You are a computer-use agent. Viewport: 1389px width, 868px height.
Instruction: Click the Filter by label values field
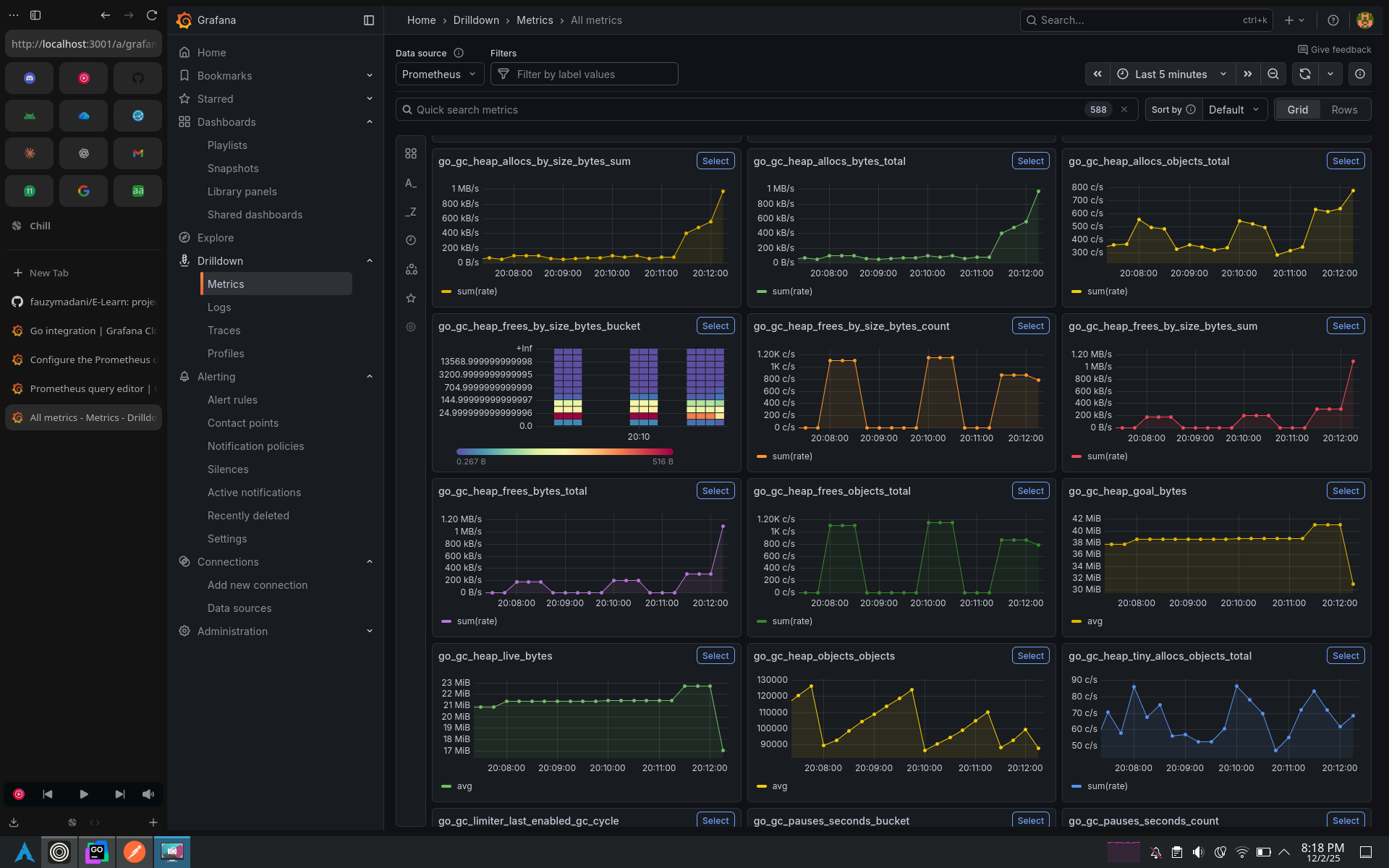coord(585,74)
